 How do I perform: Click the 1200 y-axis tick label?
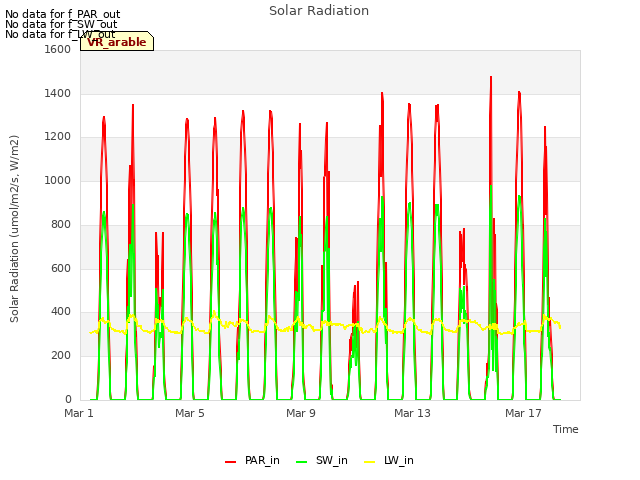coord(58,137)
